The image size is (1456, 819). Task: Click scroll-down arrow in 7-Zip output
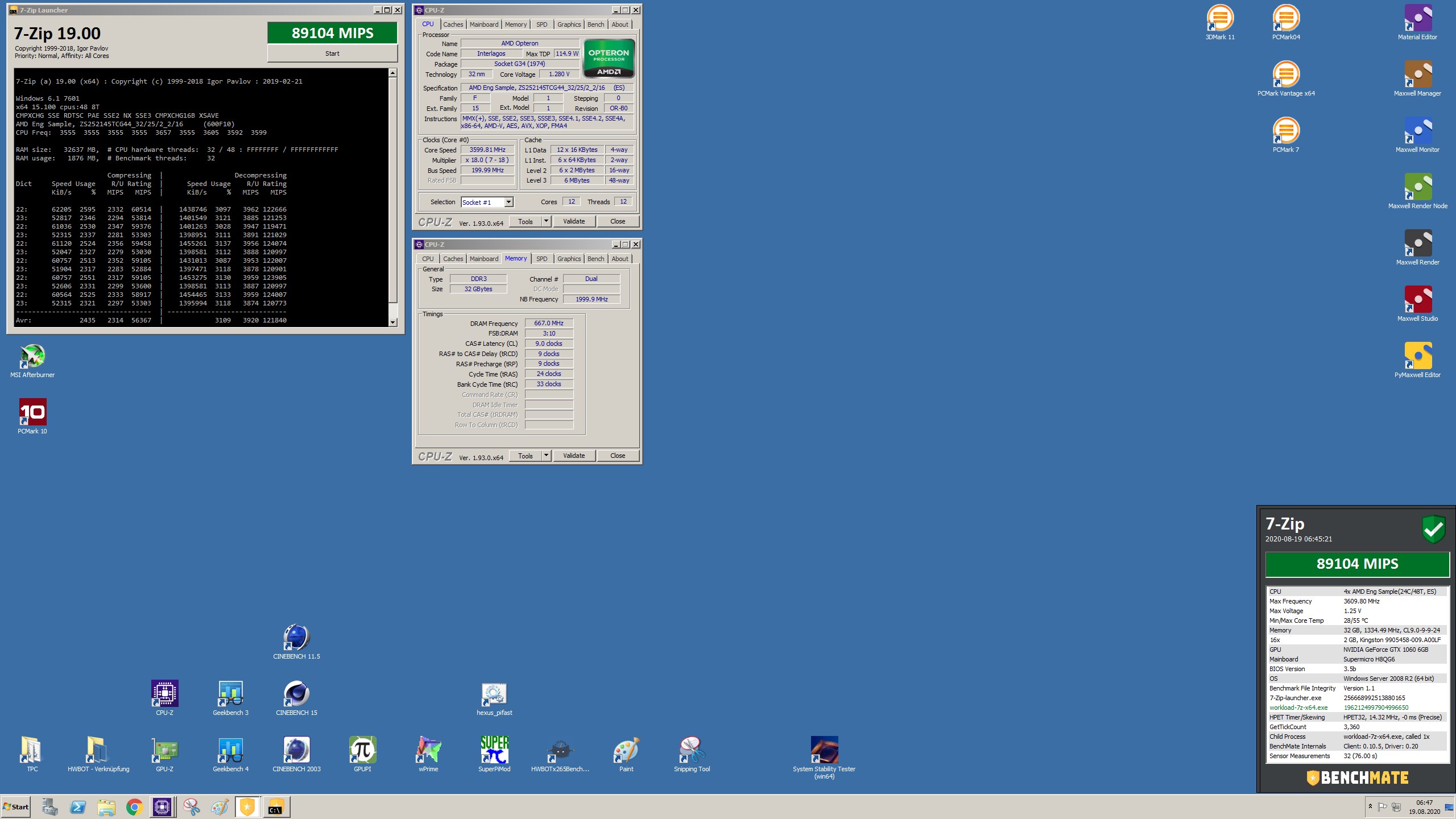point(392,322)
